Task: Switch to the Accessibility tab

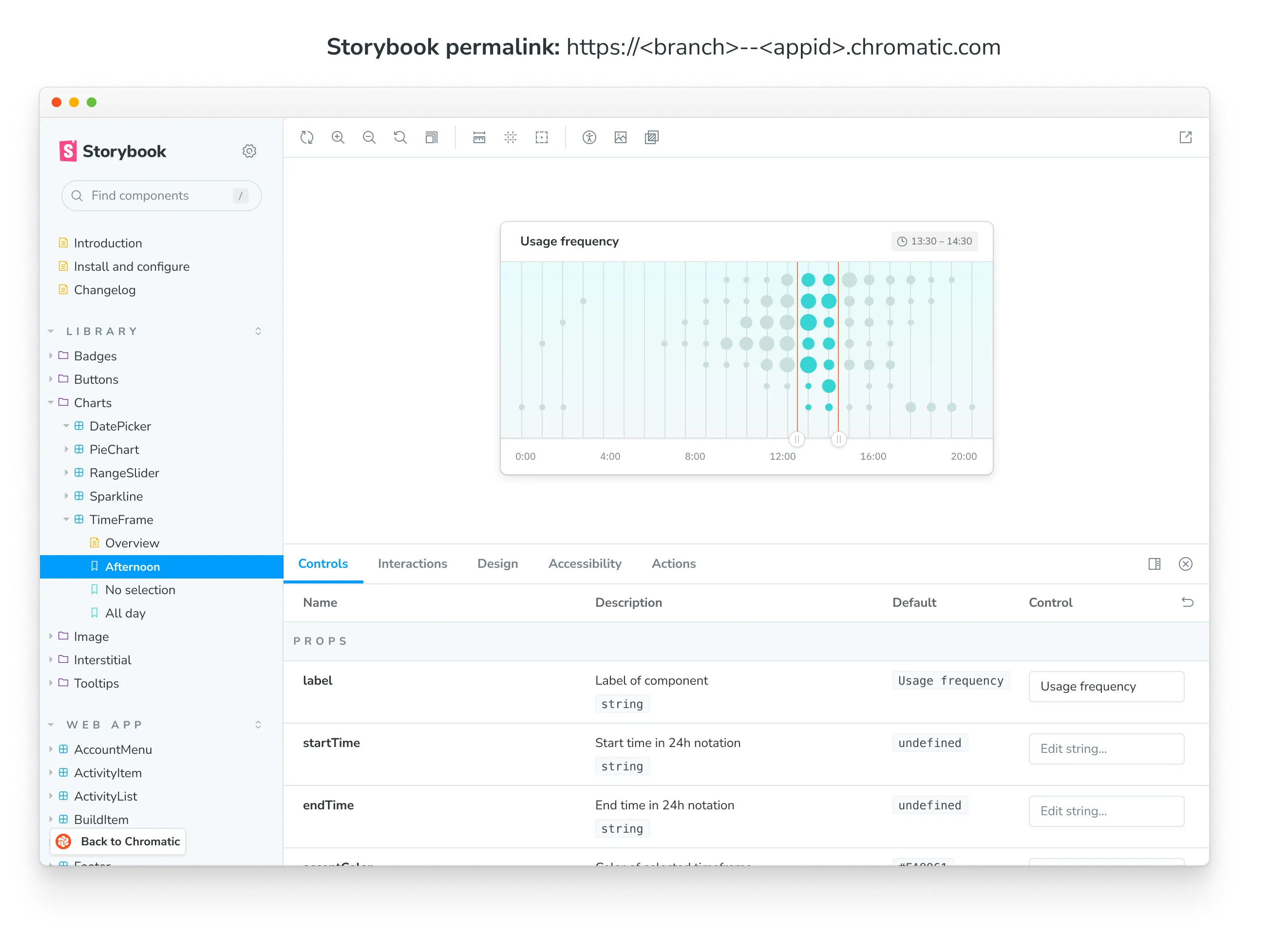Action: coord(585,564)
